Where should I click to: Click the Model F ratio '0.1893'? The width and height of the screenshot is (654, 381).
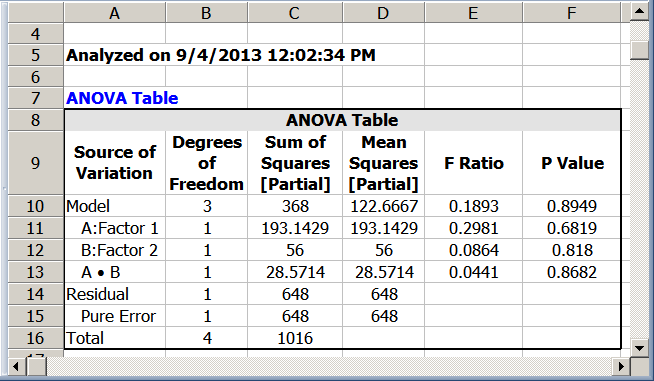(x=473, y=206)
